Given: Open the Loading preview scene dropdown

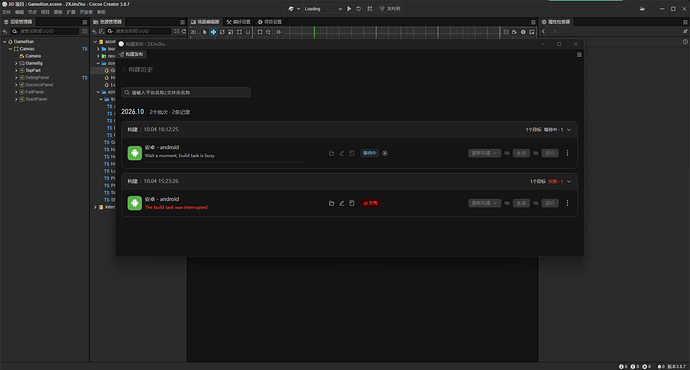Looking at the screenshot, I should [x=323, y=9].
